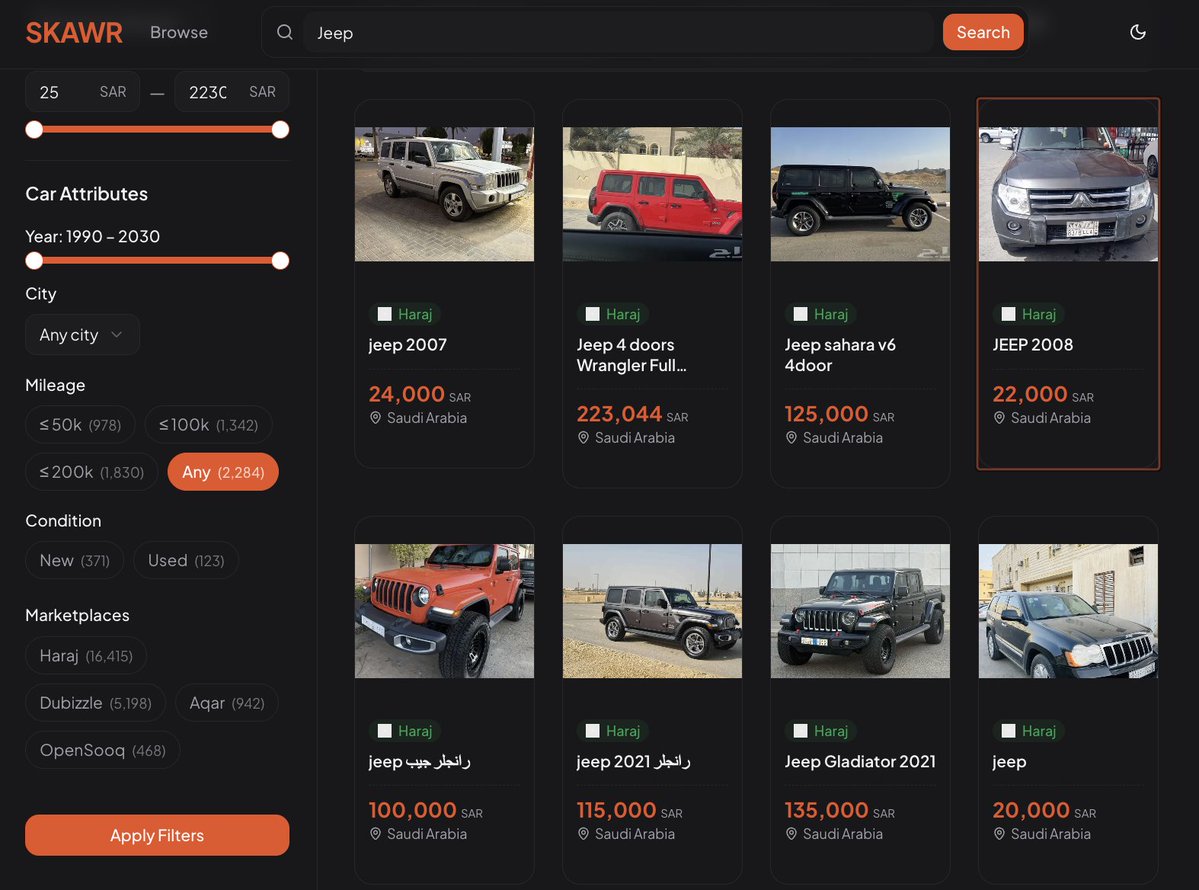Click the 24,000 SAR price

pos(419,395)
